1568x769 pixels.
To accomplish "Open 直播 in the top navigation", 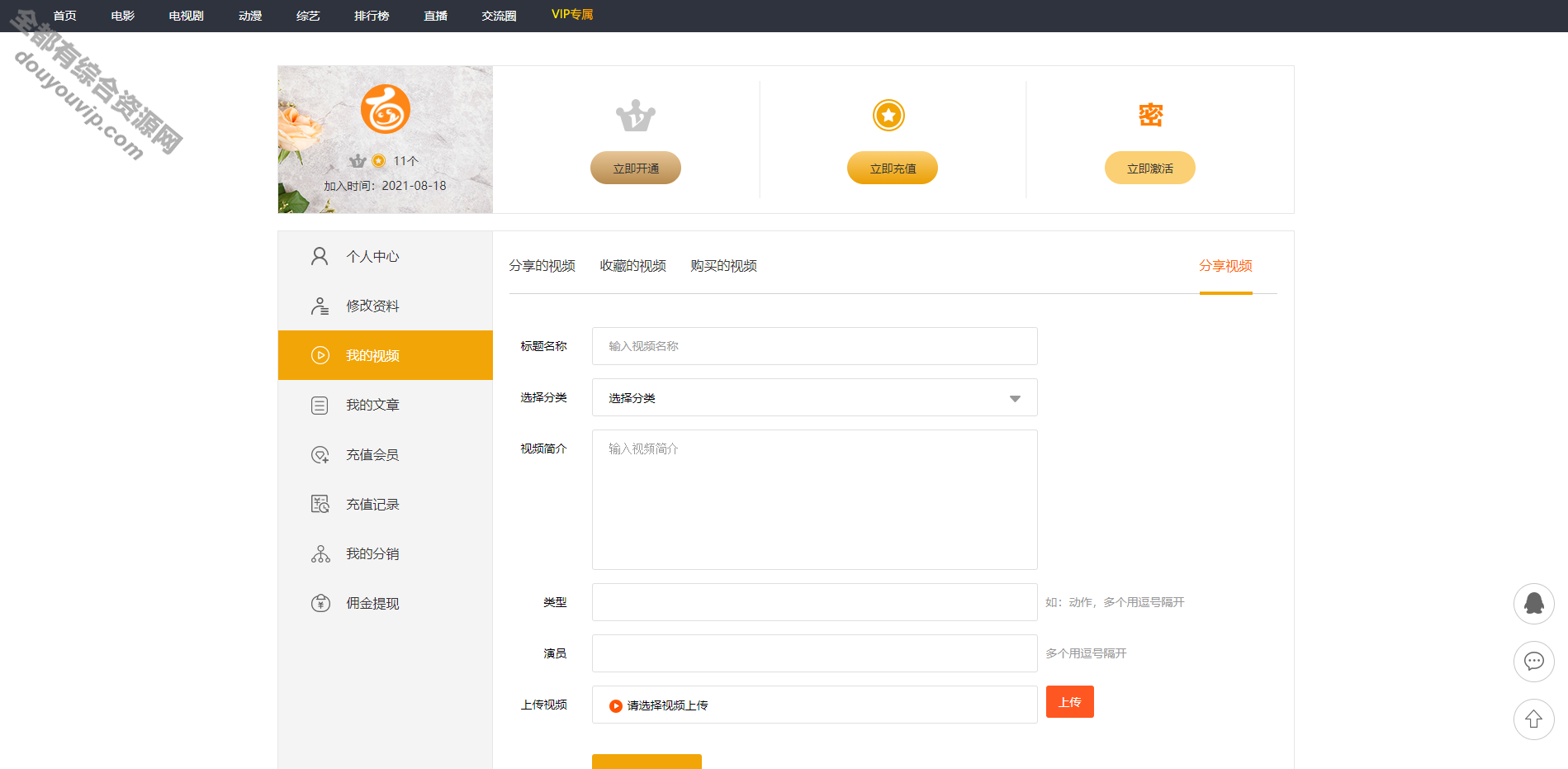I will (435, 16).
